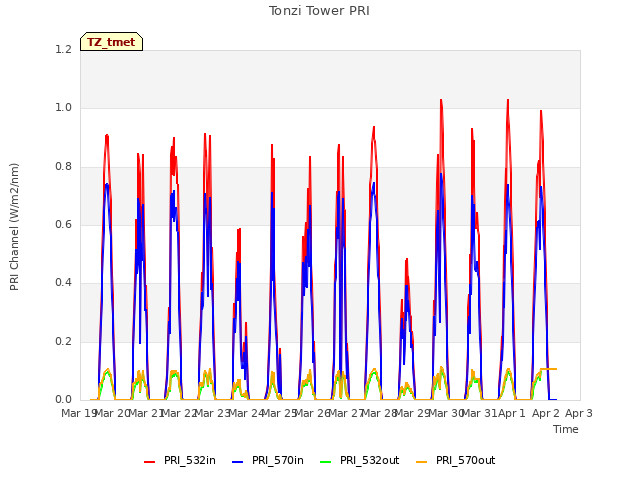Viewport: 640px width, 480px height.
Task: Click the orange PRI_570out legend swatch
Action: [x=421, y=462]
